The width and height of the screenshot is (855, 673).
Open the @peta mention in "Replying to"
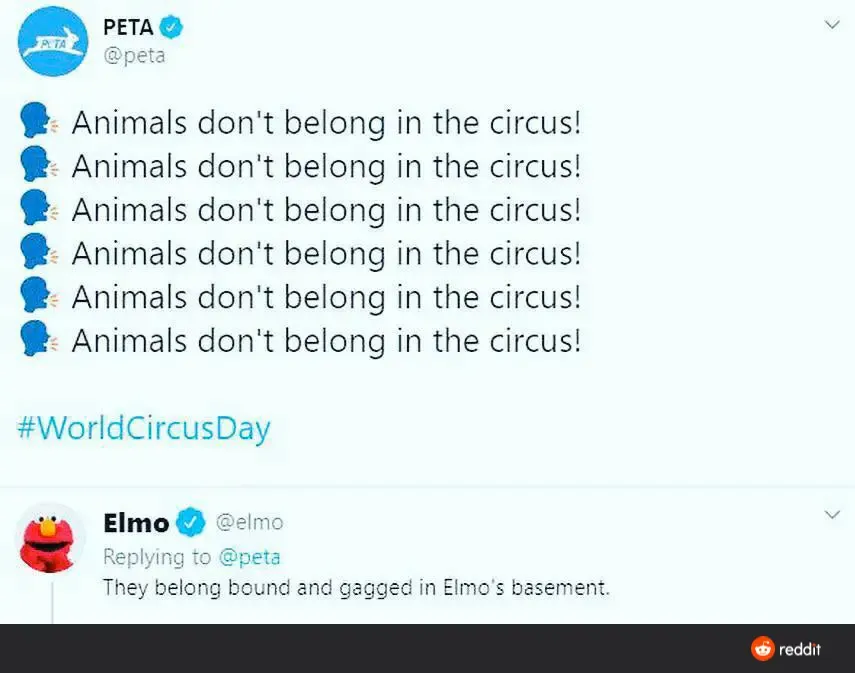click(250, 556)
